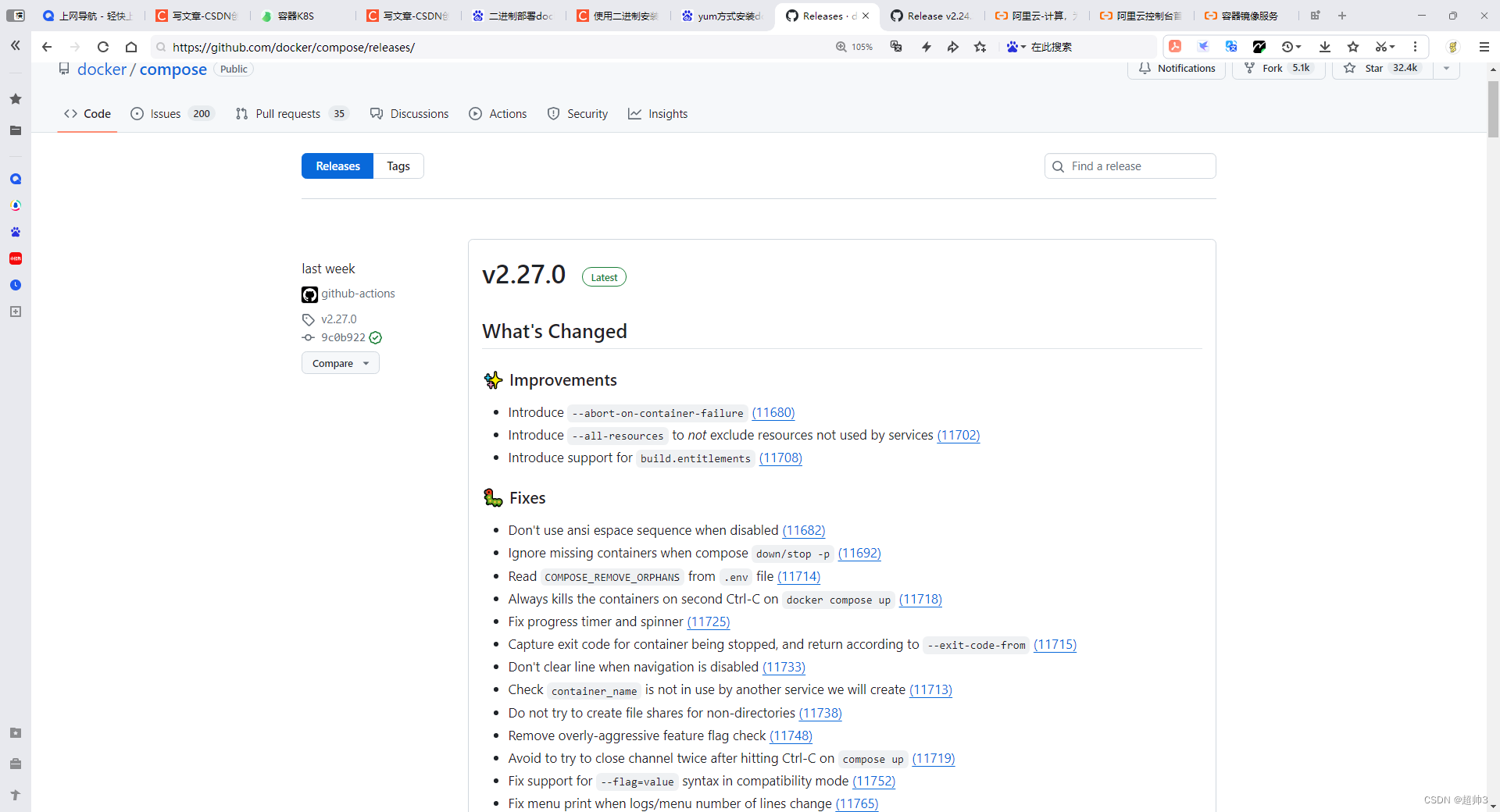Expand the Compare dropdown

pos(341,363)
